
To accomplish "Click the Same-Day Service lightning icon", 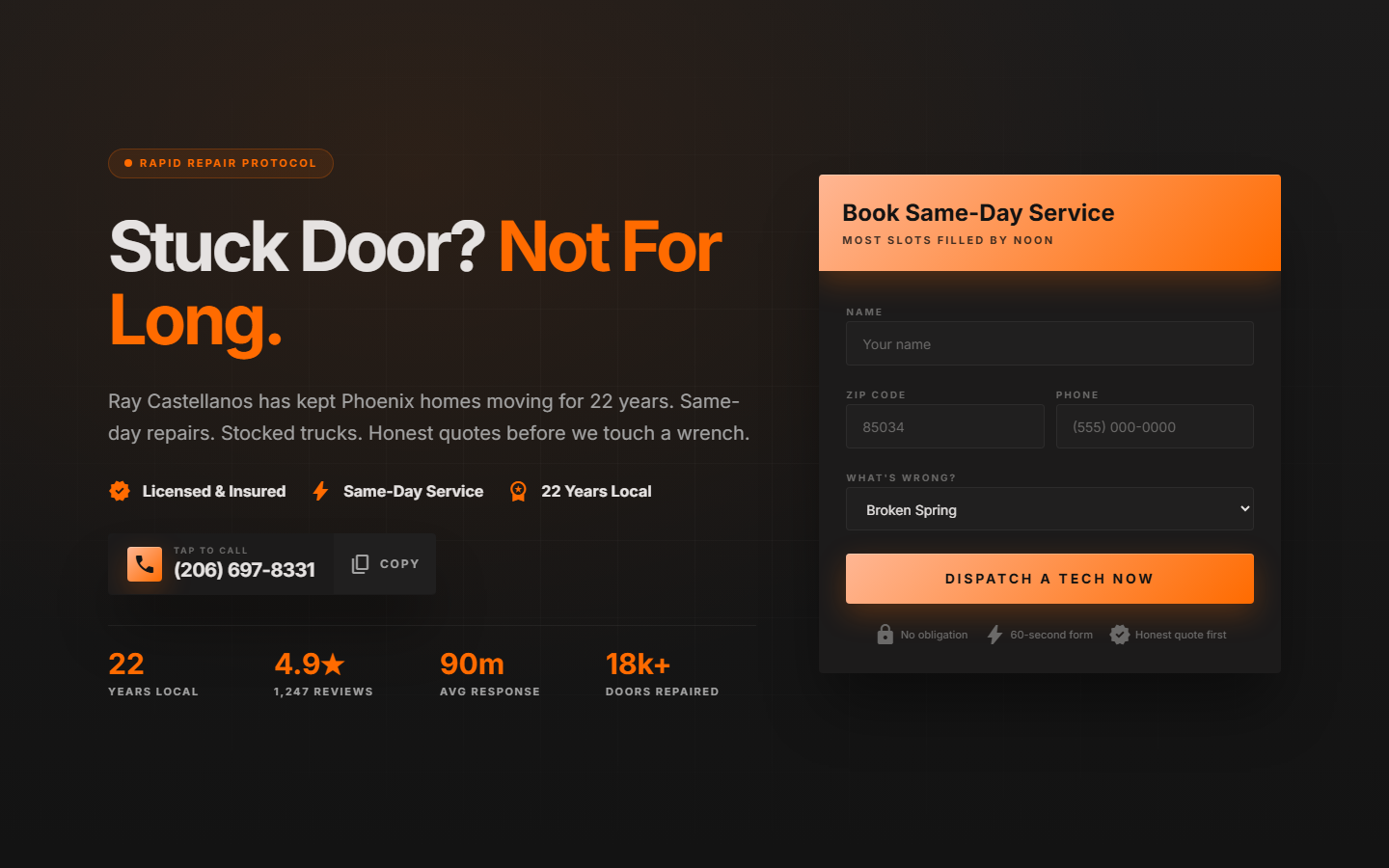I will tap(320, 491).
